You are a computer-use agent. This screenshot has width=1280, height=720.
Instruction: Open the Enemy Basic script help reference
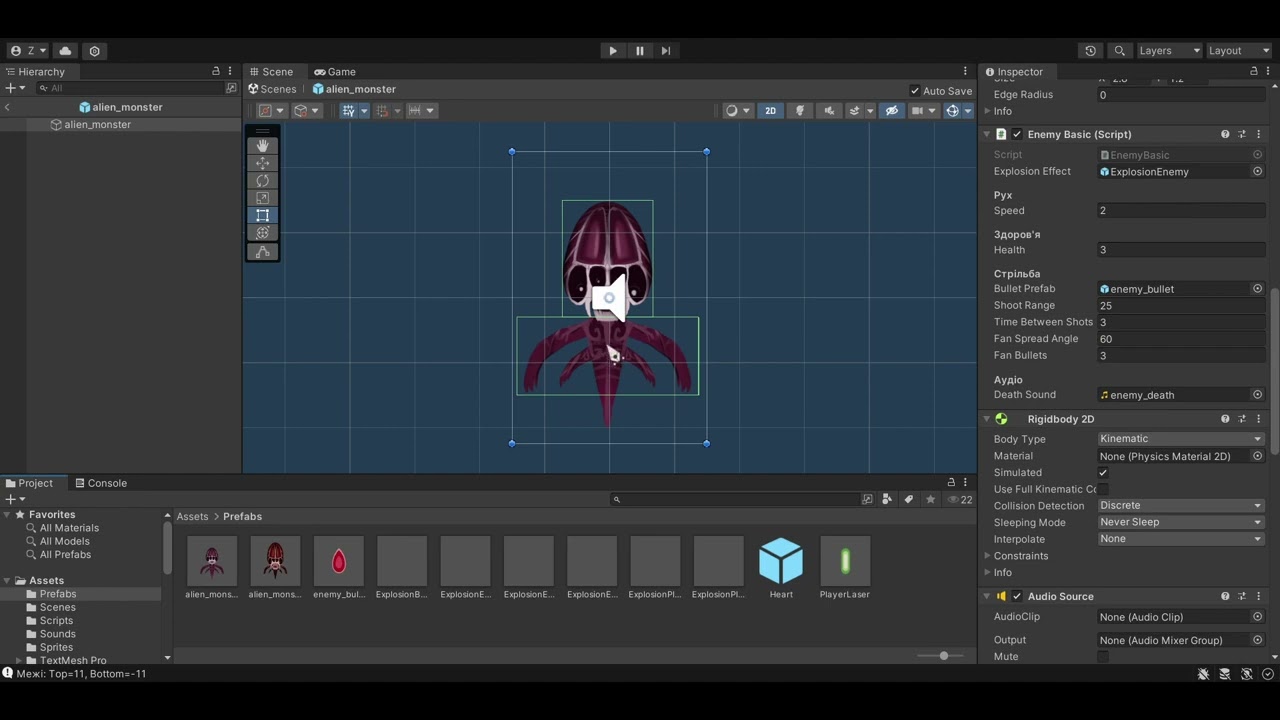[x=1225, y=134]
